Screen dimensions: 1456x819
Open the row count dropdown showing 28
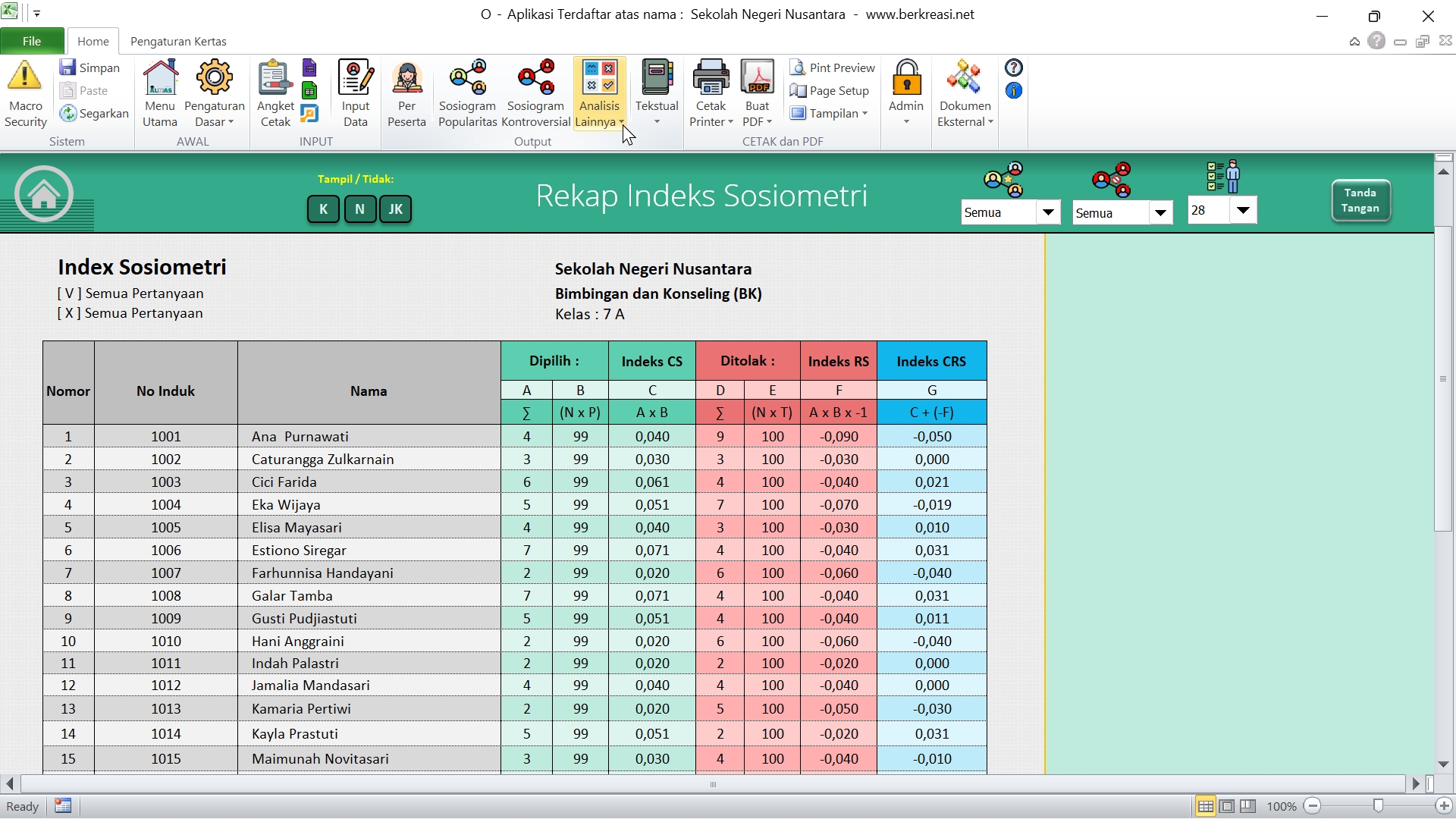(x=1243, y=211)
